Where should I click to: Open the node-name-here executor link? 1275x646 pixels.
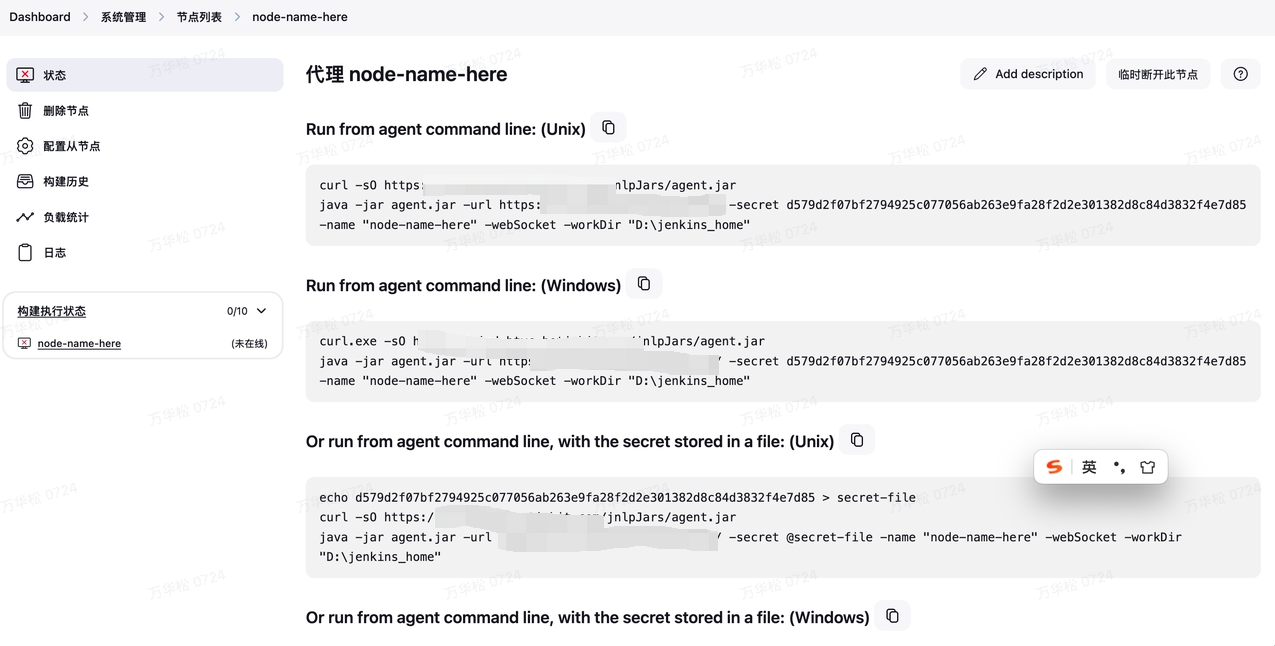tap(79, 343)
